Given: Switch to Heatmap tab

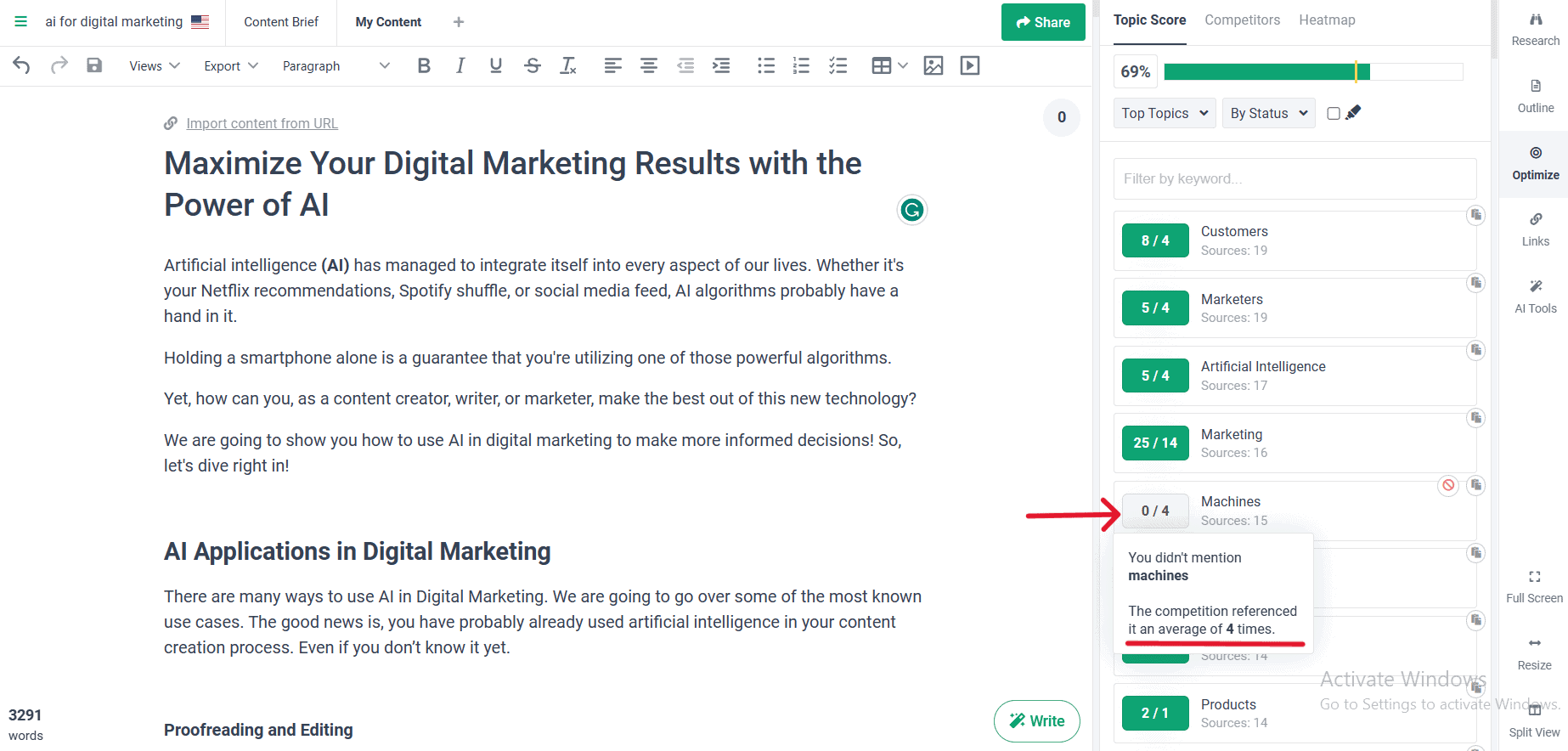Looking at the screenshot, I should coord(1327,20).
